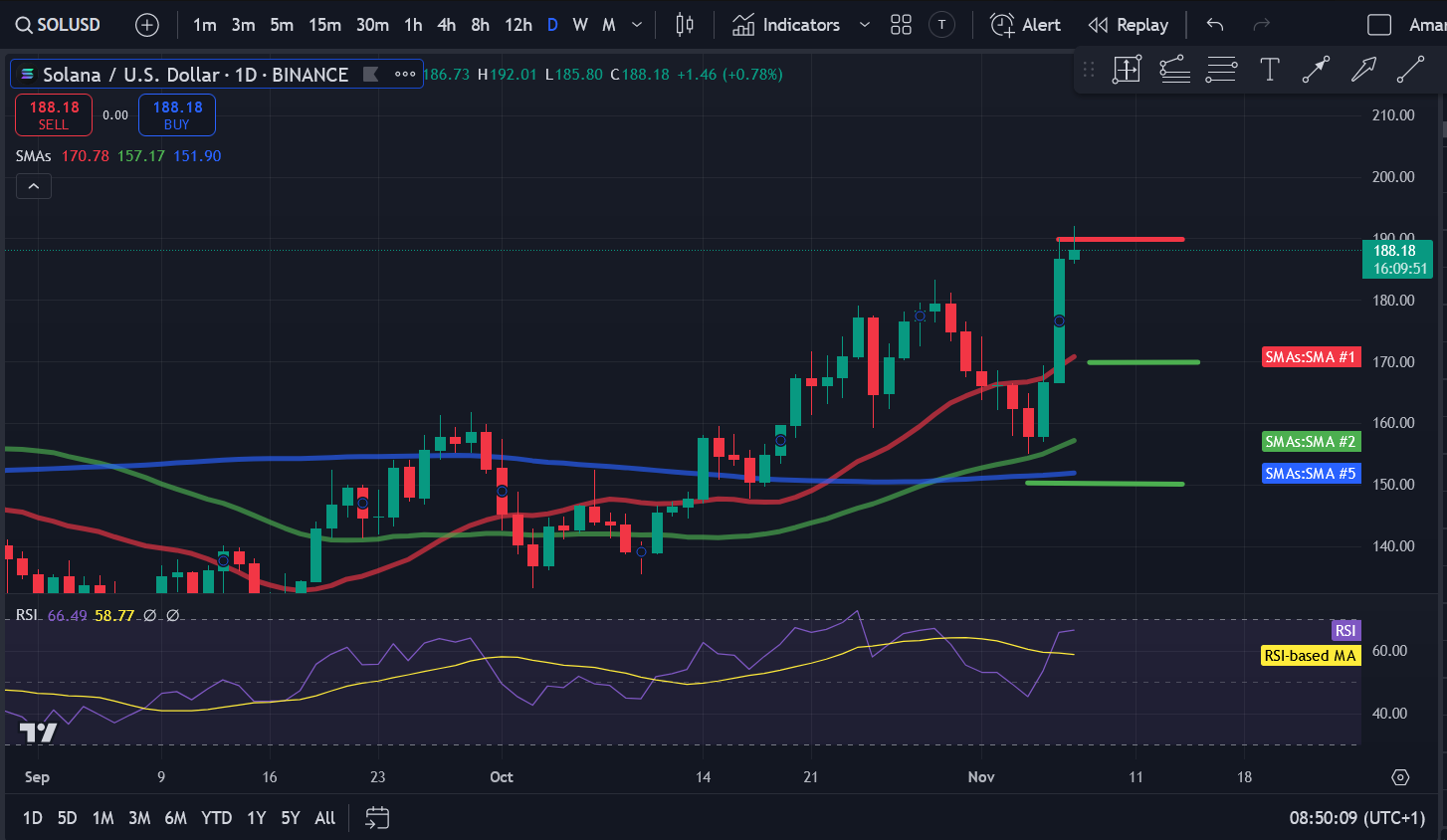Click the circled T button in the toolbar
The image size is (1447, 840).
[x=941, y=25]
